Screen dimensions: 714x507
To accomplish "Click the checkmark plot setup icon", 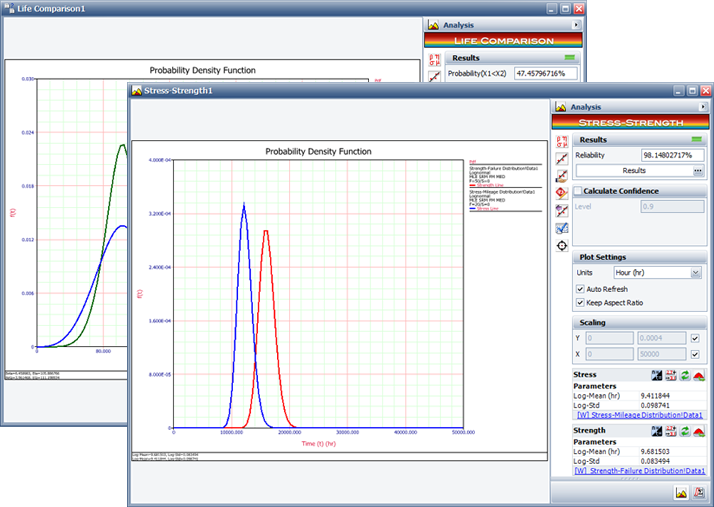I will 562,227.
